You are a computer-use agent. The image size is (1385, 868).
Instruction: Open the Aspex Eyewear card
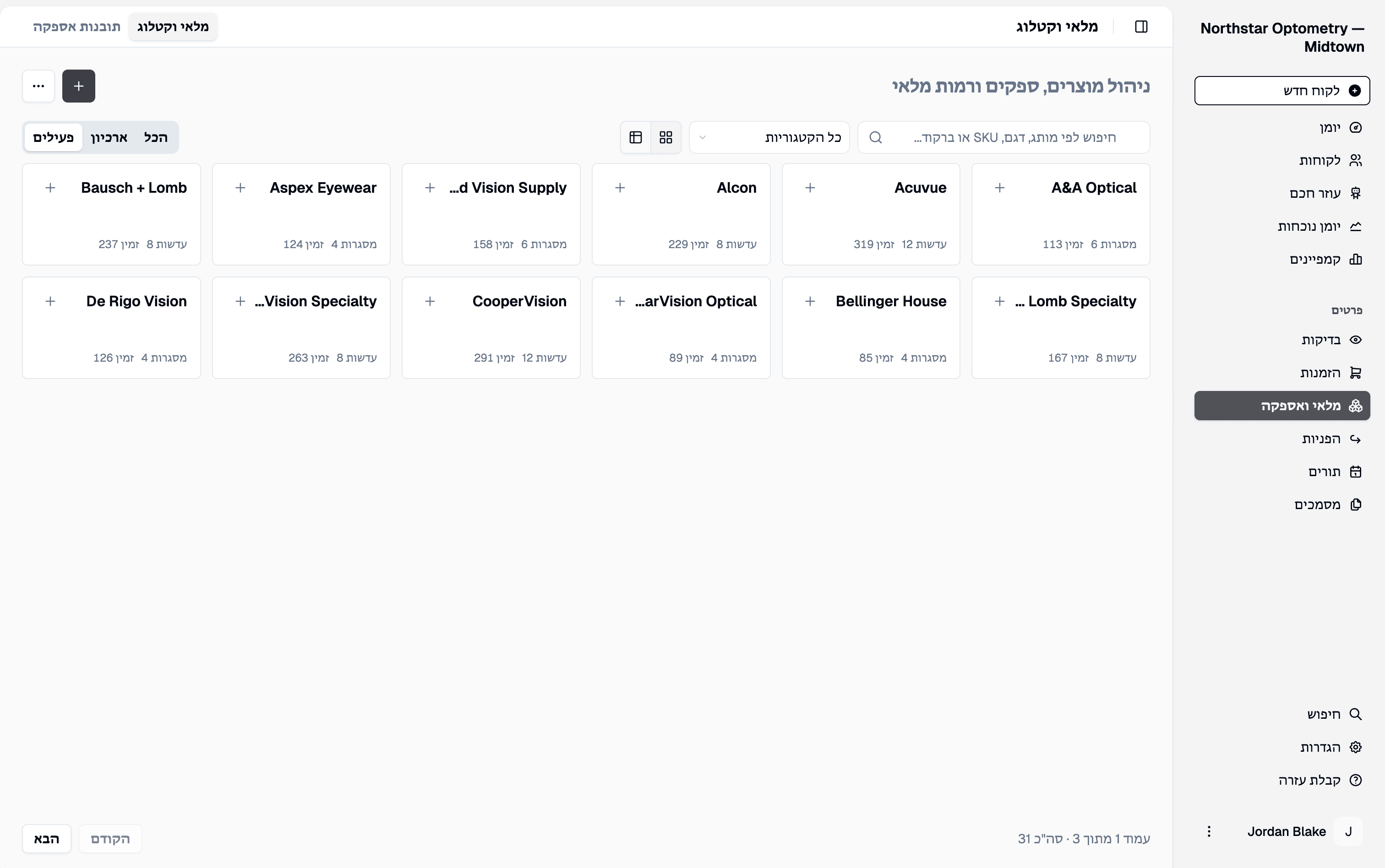[x=301, y=214]
